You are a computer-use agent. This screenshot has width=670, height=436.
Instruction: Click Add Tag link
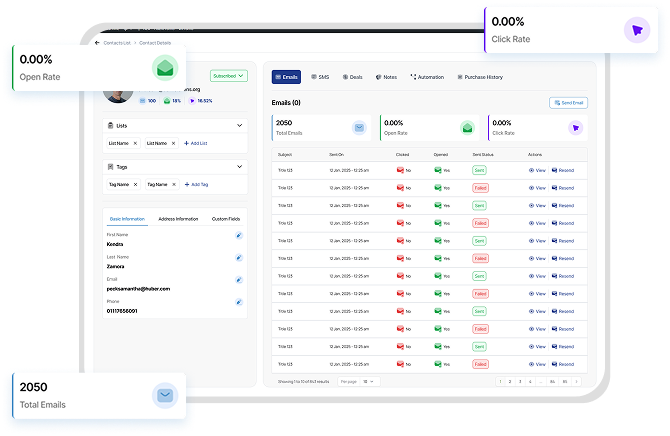click(x=195, y=184)
